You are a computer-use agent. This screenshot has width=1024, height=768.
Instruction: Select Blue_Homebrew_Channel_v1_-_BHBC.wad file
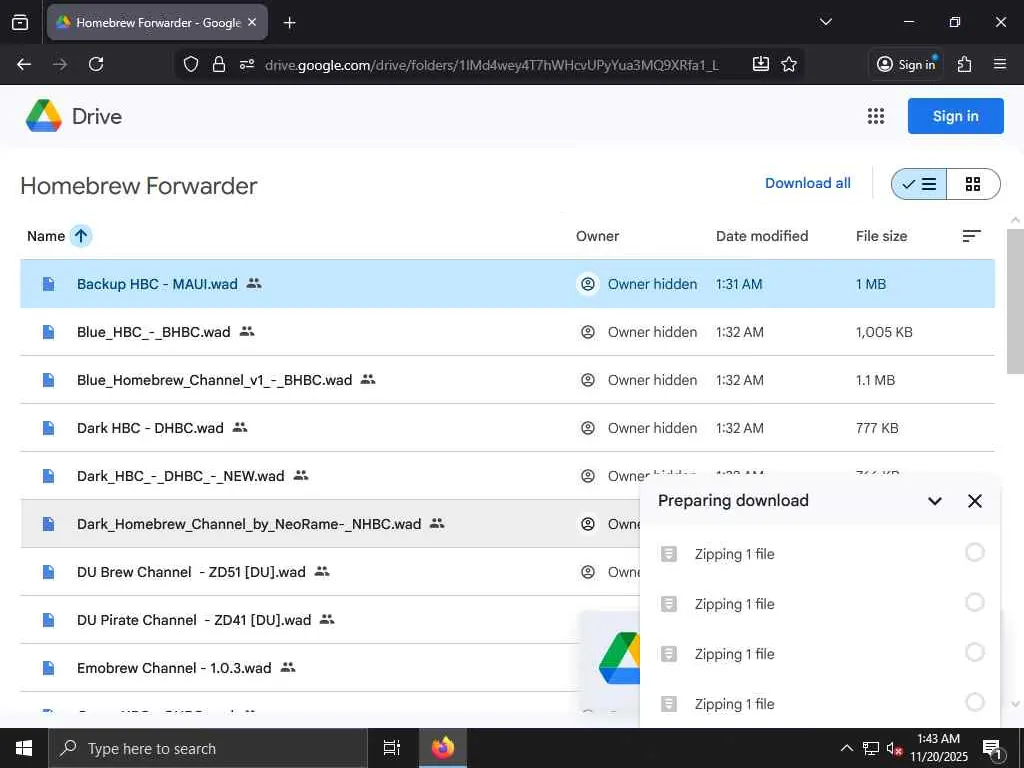507,380
